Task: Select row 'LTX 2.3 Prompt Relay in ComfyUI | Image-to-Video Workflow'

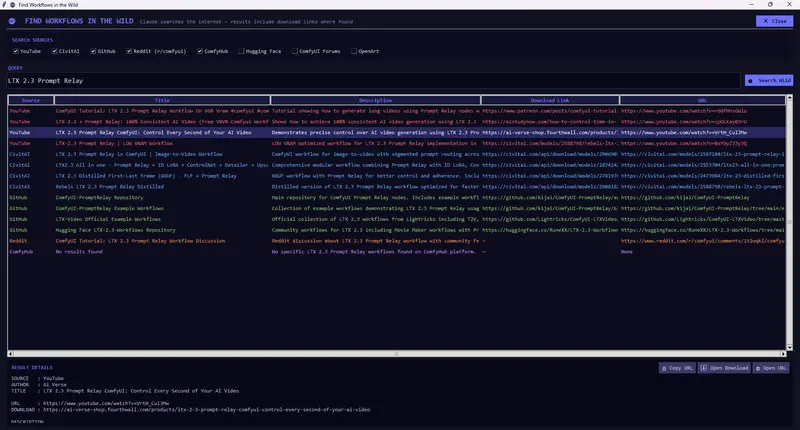Action: click(396, 154)
